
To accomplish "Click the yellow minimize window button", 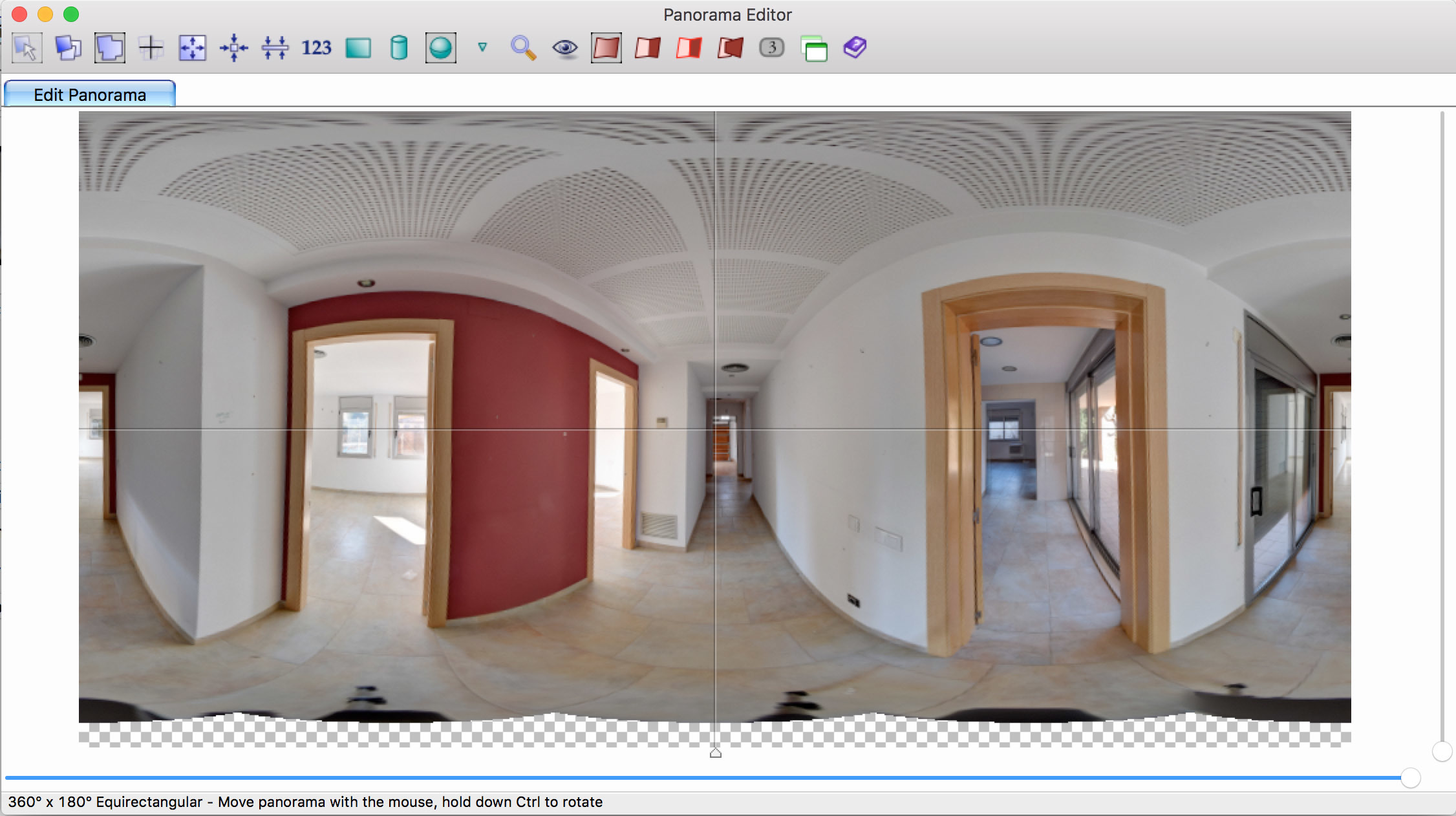I will pos(45,14).
